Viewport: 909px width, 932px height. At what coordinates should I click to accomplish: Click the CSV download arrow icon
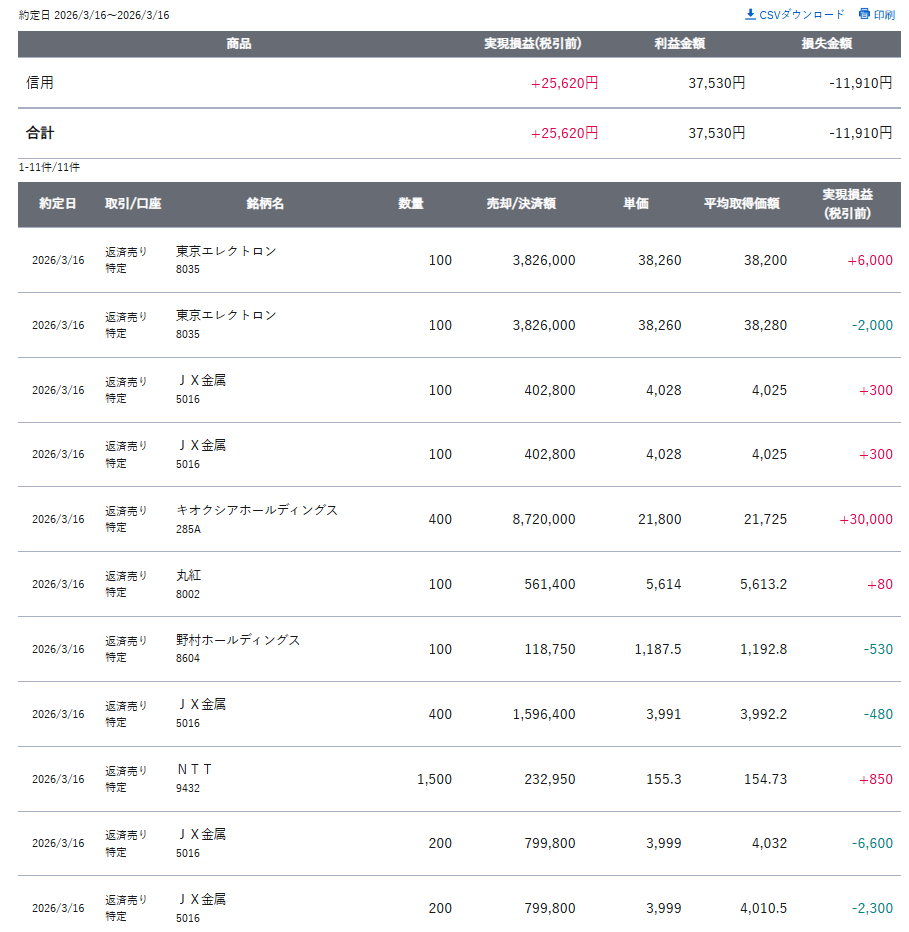pos(751,14)
